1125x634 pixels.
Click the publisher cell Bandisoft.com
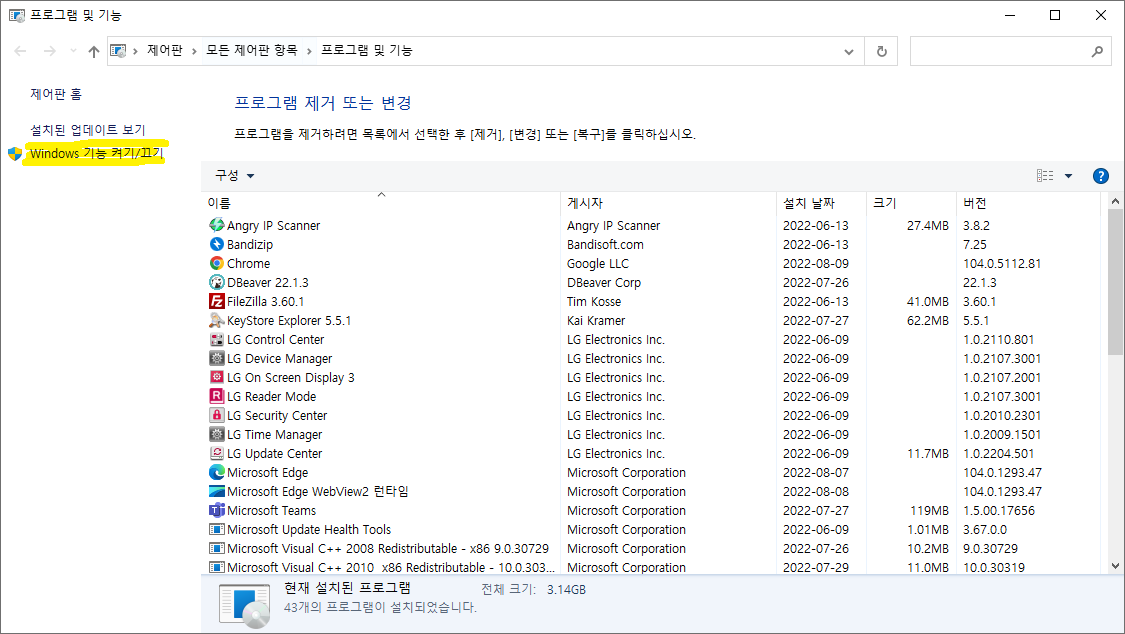[x=605, y=245]
